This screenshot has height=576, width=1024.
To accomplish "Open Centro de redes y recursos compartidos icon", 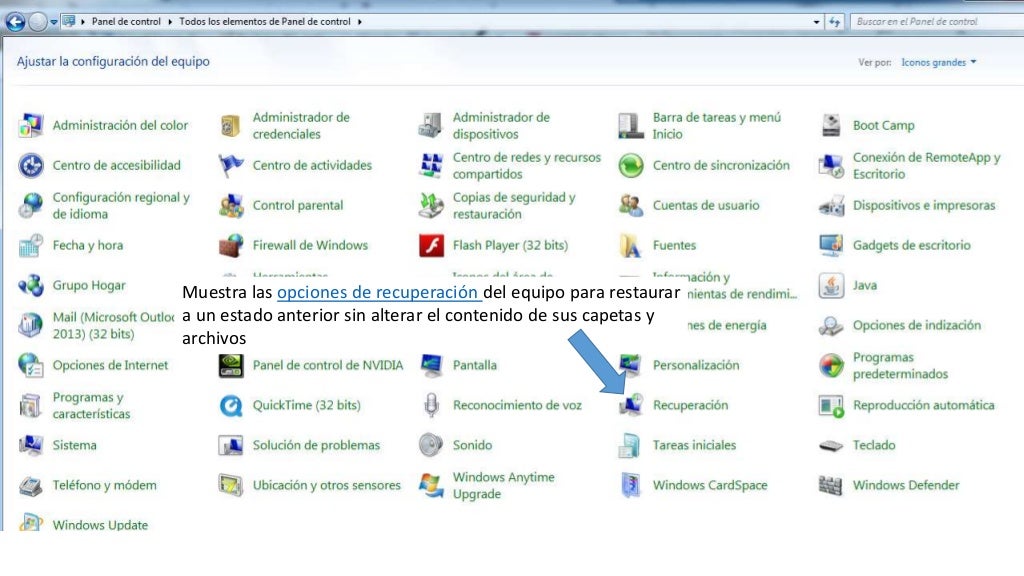I will pyautogui.click(x=430, y=166).
